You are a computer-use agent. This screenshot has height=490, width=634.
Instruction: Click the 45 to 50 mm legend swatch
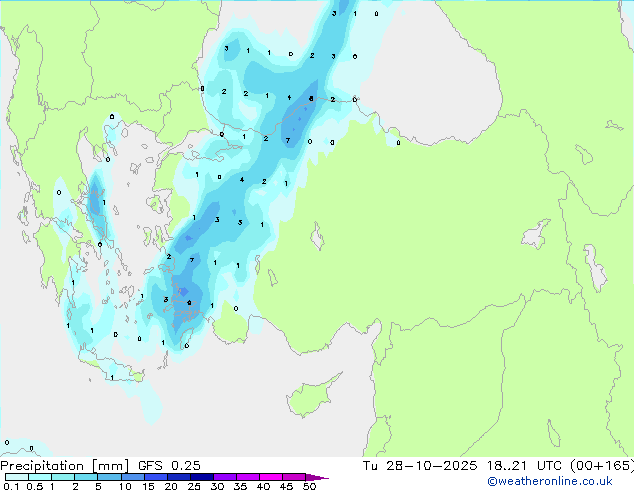point(294,477)
